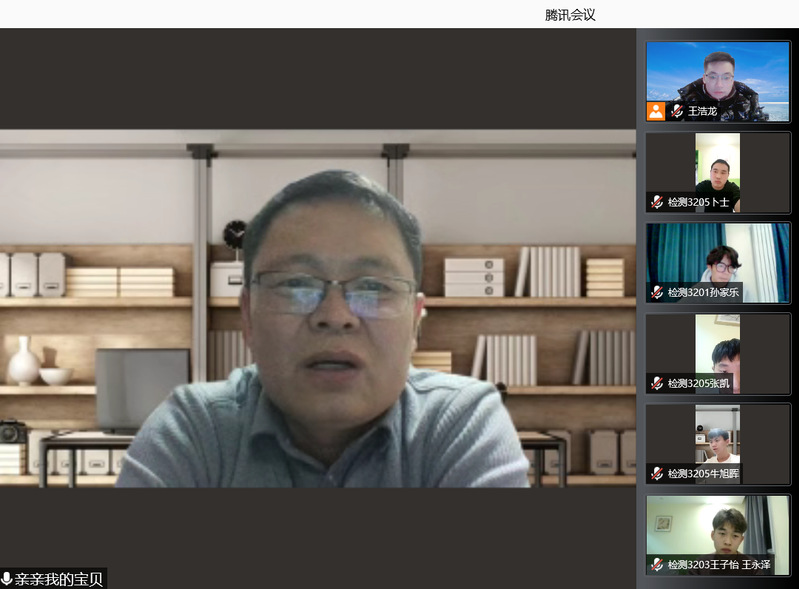This screenshot has width=799, height=589.
Task: Click muted mic icon of 检测3203王子怡 王永泽
Action: (x=657, y=565)
